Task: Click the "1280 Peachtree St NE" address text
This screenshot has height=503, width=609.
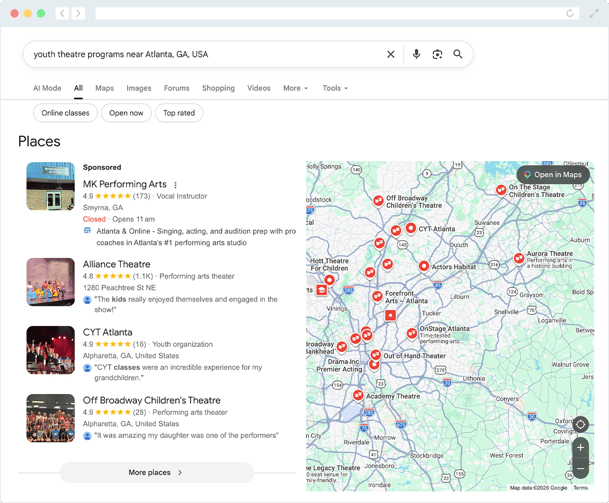Action: [x=119, y=288]
